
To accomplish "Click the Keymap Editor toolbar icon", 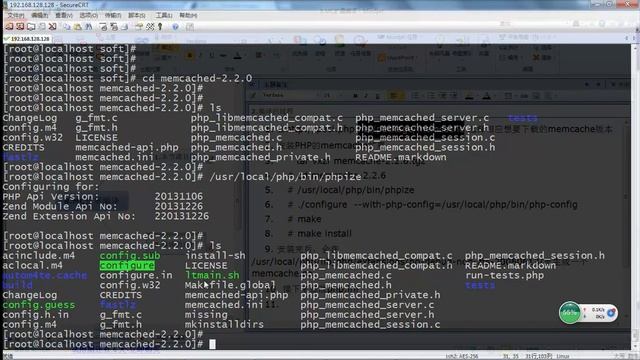I will (x=150, y=27).
